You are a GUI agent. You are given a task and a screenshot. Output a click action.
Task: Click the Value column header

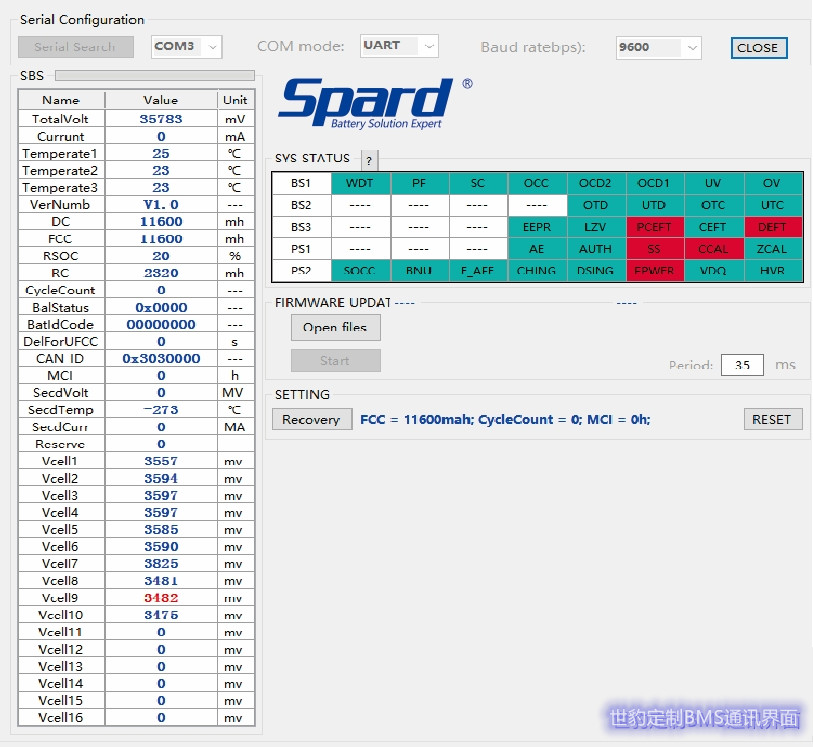[161, 100]
